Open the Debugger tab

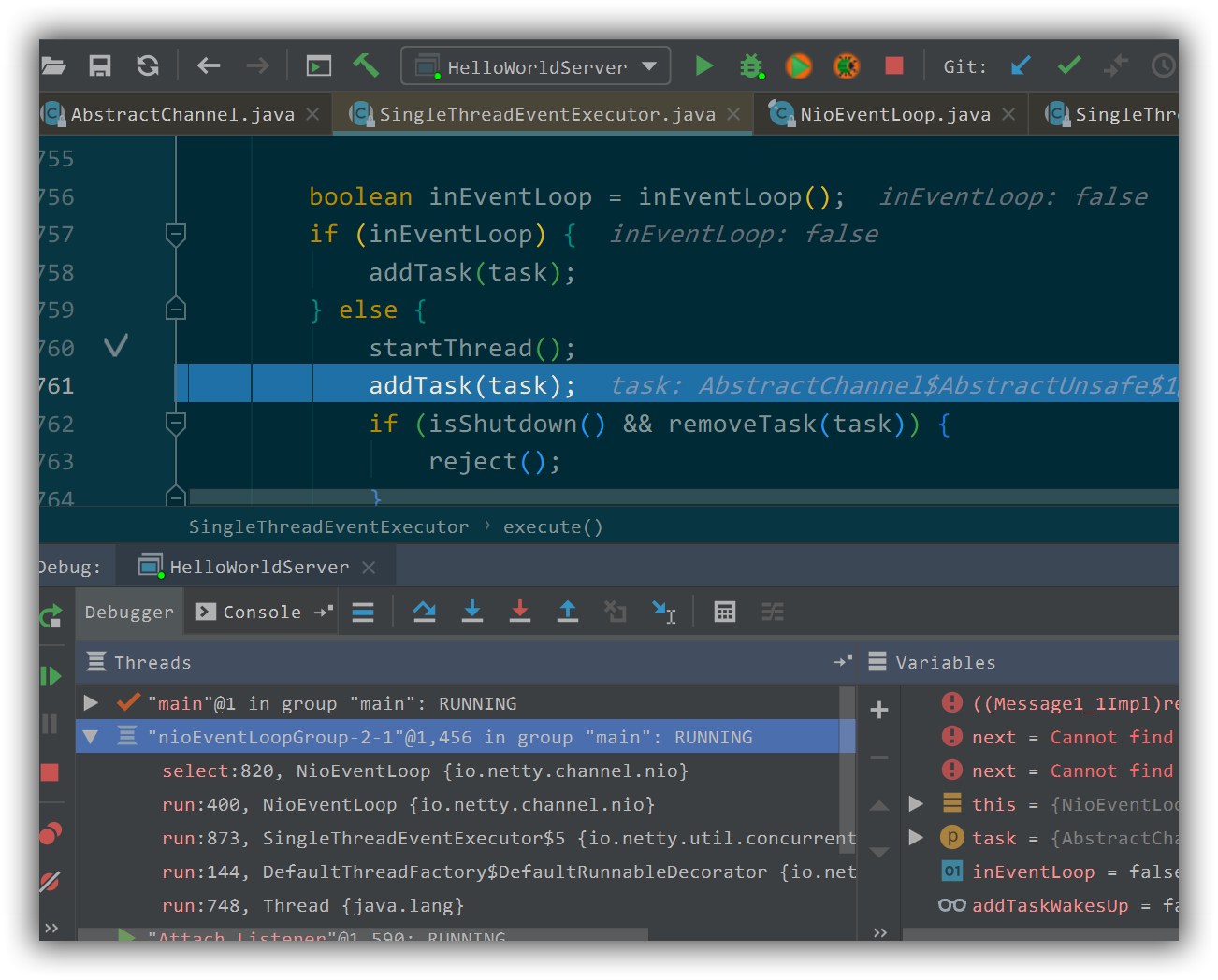[129, 612]
